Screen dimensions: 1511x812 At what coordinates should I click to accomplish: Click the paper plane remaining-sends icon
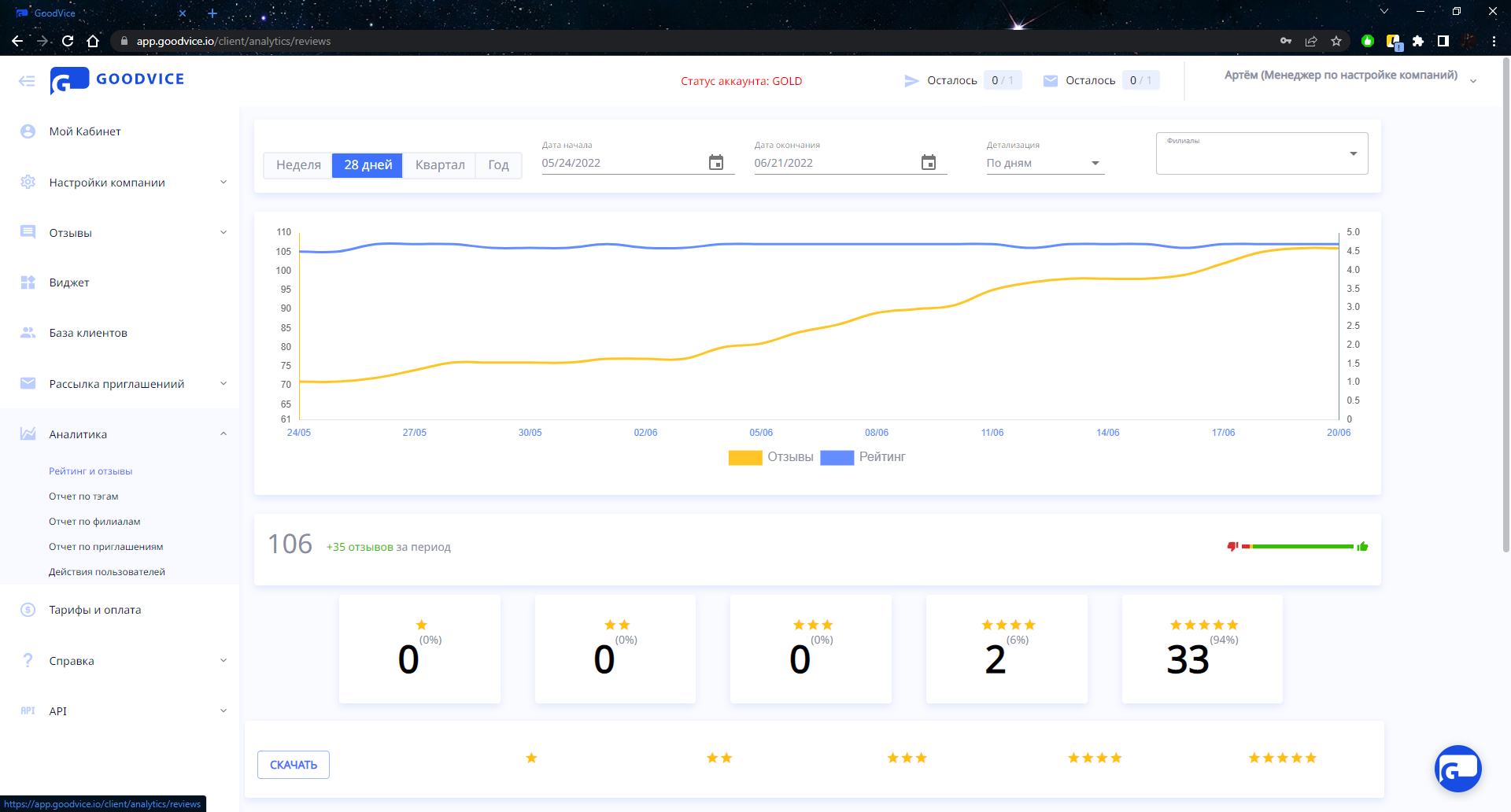coord(911,81)
